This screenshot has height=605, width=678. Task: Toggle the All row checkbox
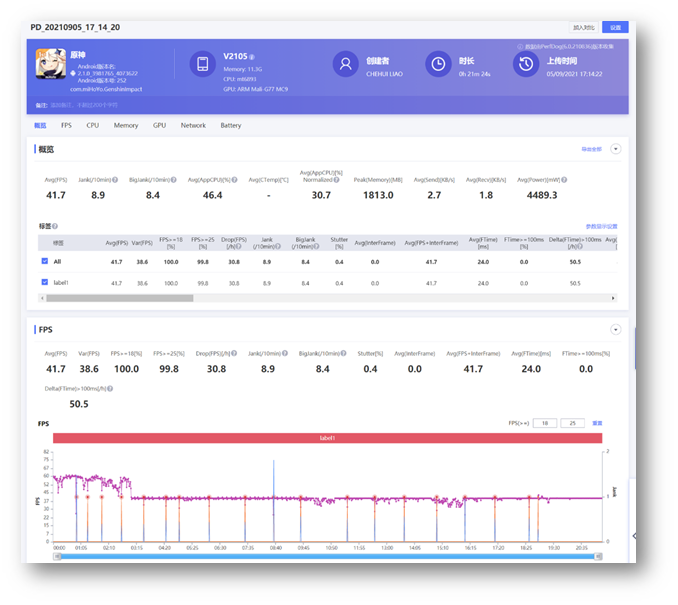[45, 261]
